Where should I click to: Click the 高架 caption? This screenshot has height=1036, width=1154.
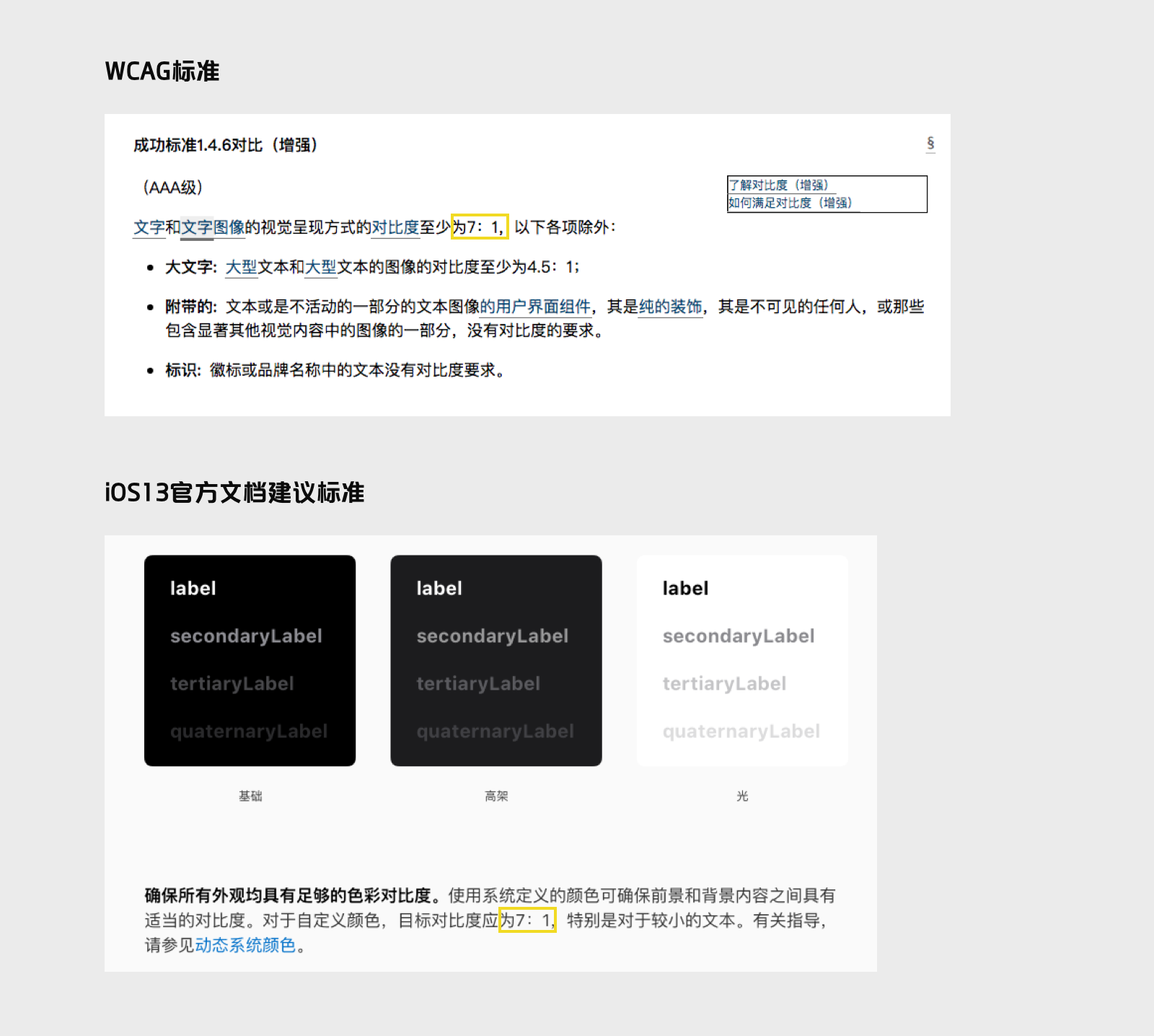(496, 796)
